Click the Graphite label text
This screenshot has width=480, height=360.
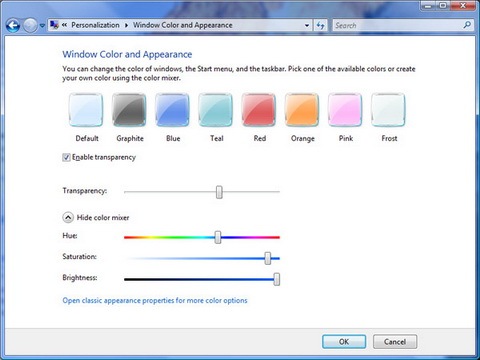(x=130, y=138)
